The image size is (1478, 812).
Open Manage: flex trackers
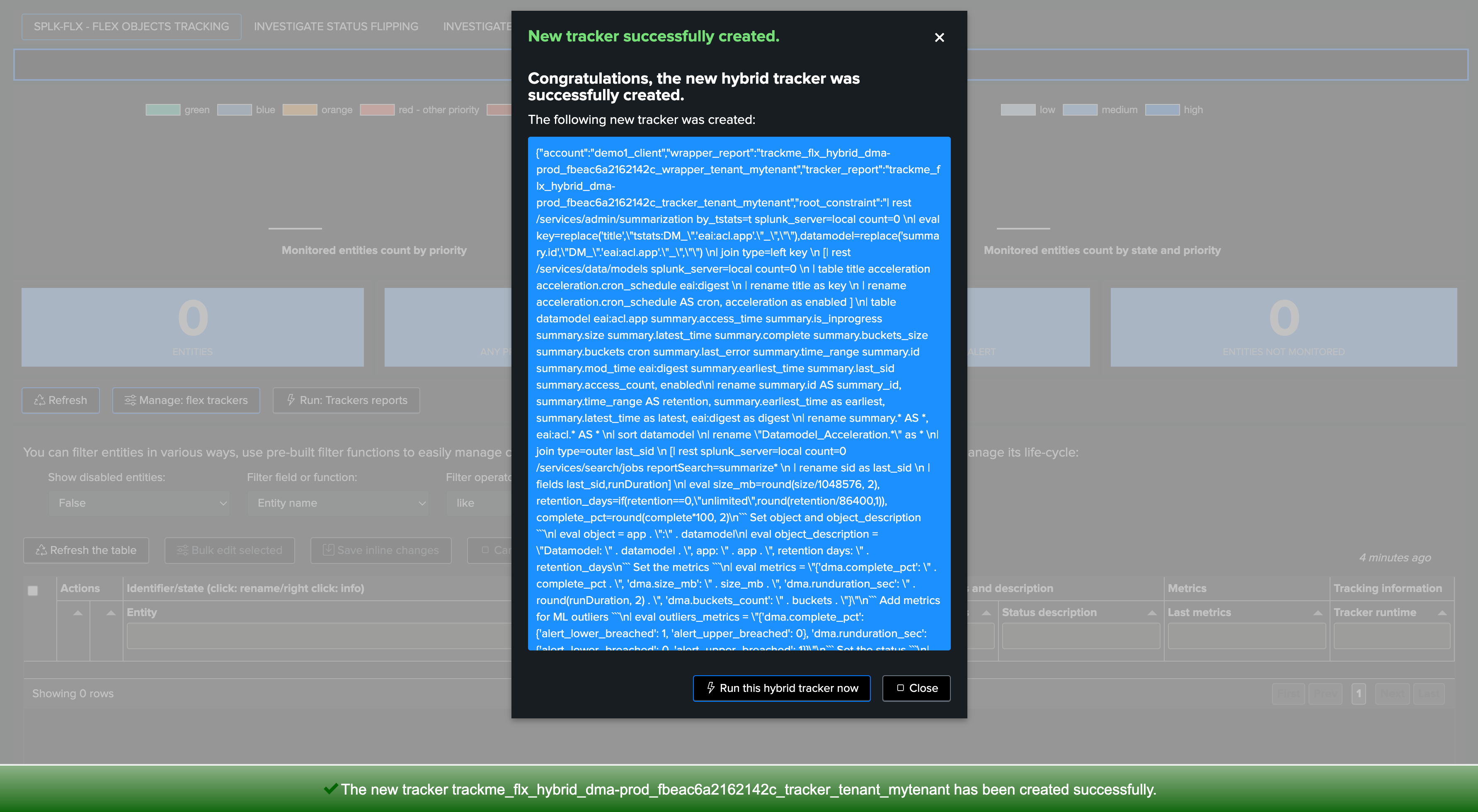[x=186, y=400]
